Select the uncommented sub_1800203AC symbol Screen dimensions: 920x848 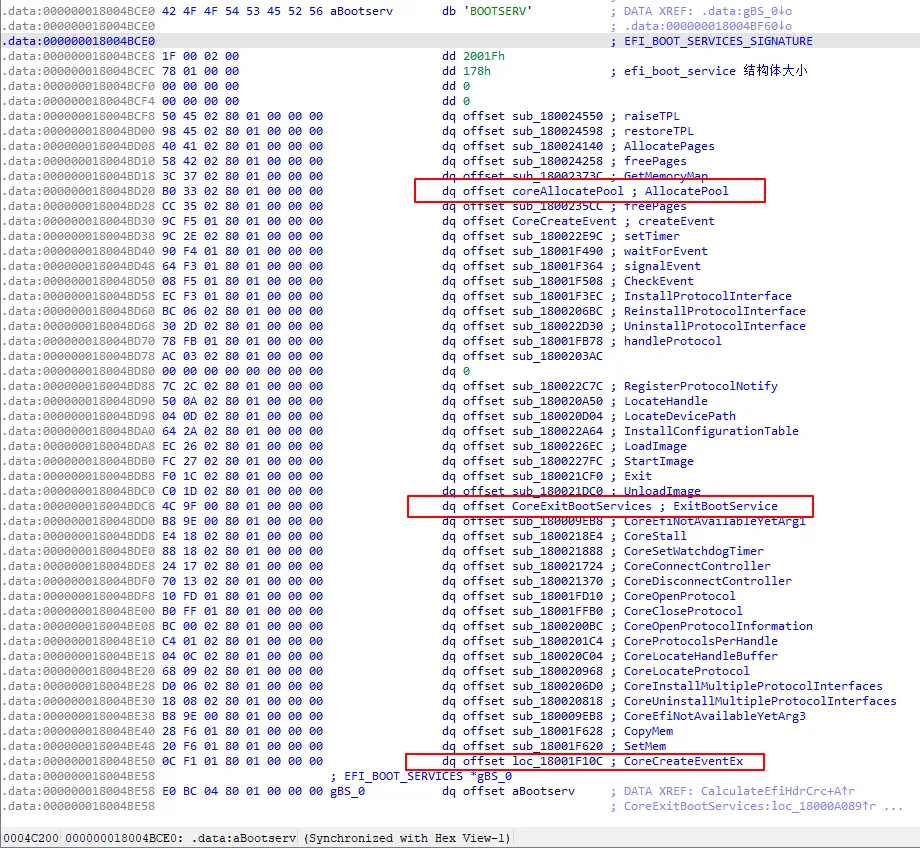point(557,356)
